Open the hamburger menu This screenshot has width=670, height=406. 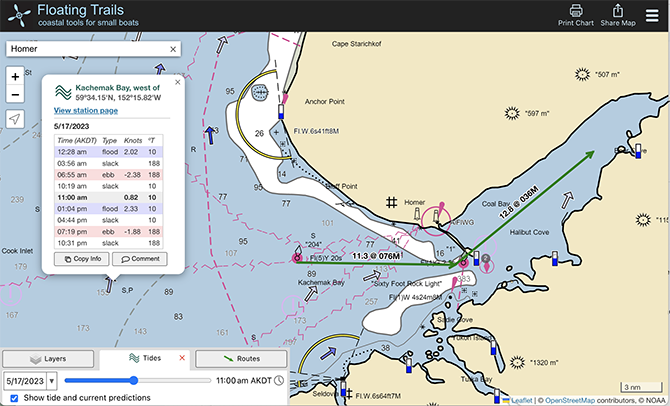(x=652, y=15)
